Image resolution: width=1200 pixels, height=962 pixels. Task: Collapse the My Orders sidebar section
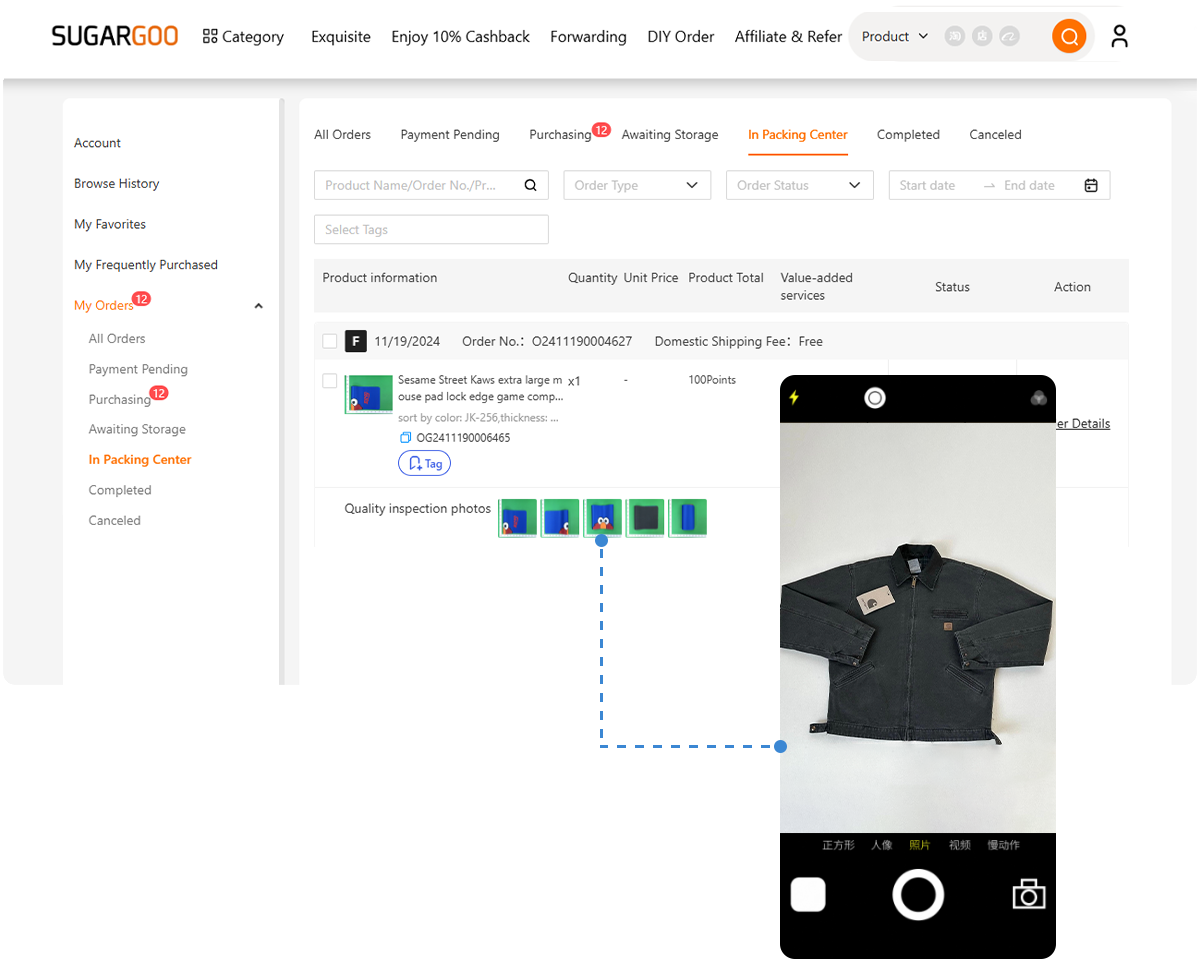(x=259, y=306)
